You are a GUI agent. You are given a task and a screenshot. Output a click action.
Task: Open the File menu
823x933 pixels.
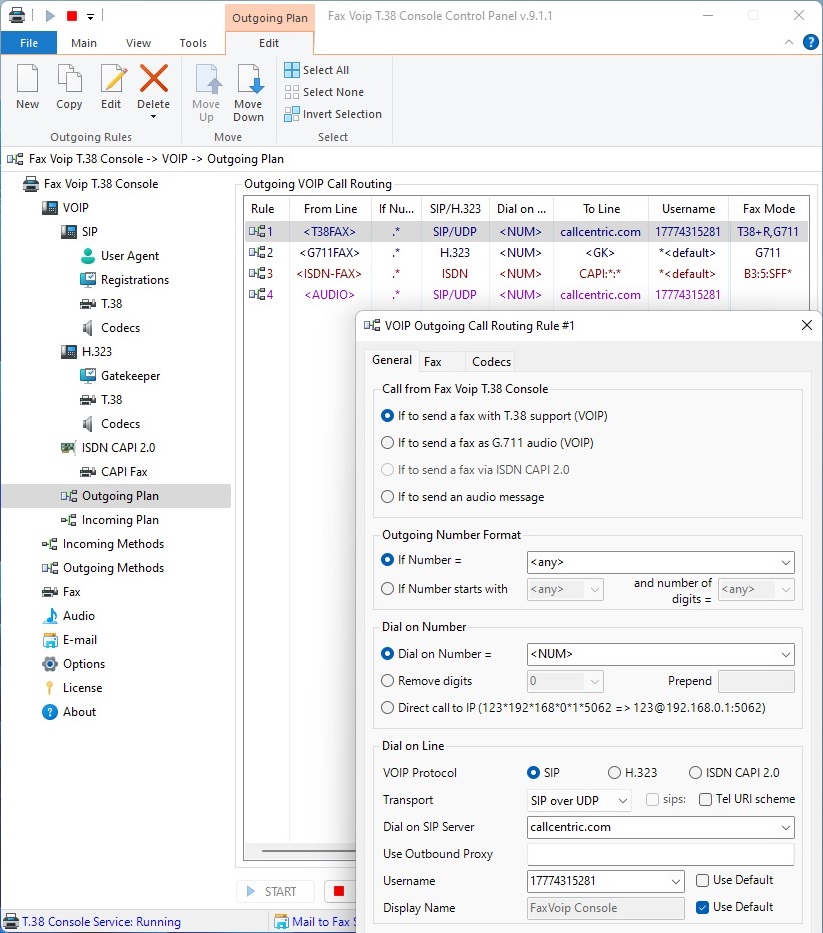(x=29, y=43)
